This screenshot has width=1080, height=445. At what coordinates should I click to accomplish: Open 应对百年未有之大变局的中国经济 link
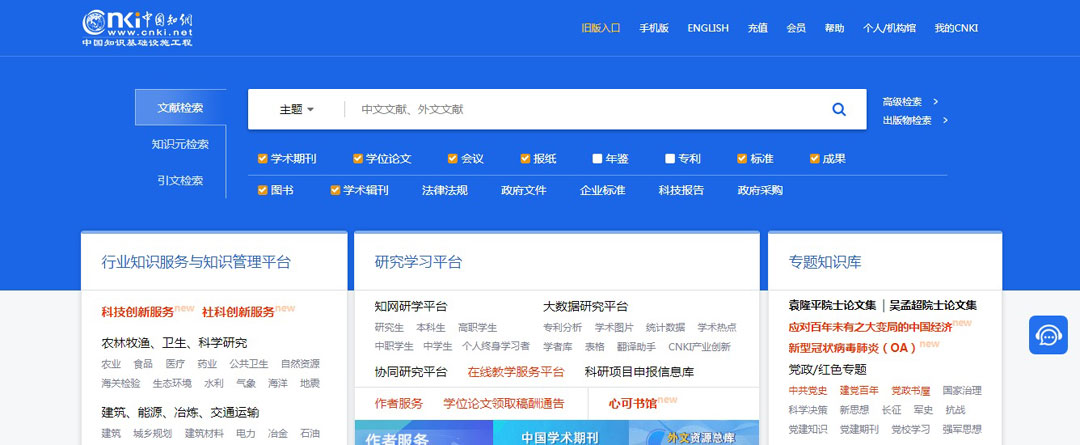(870, 327)
